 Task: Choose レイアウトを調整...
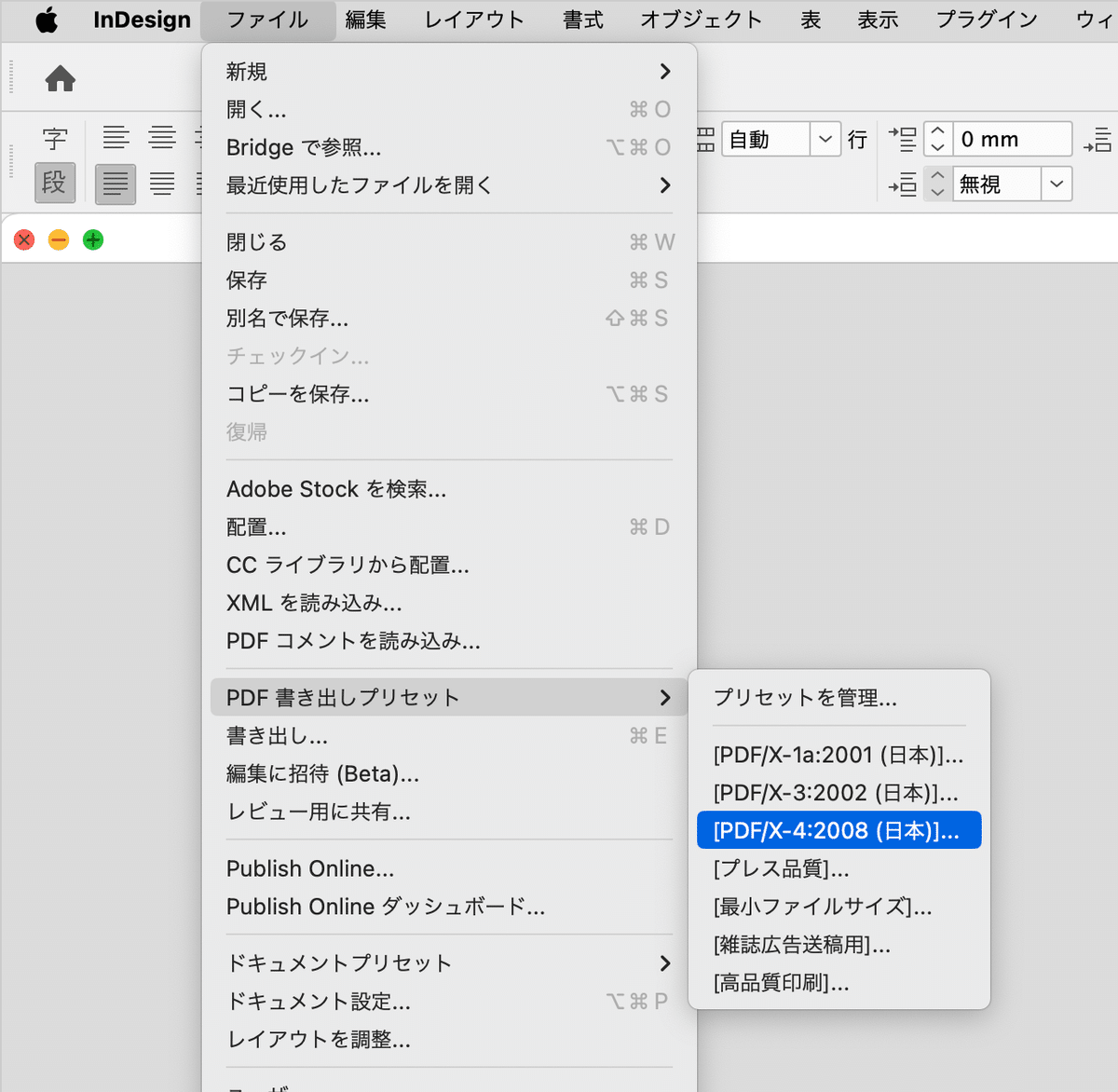click(x=449, y=1039)
